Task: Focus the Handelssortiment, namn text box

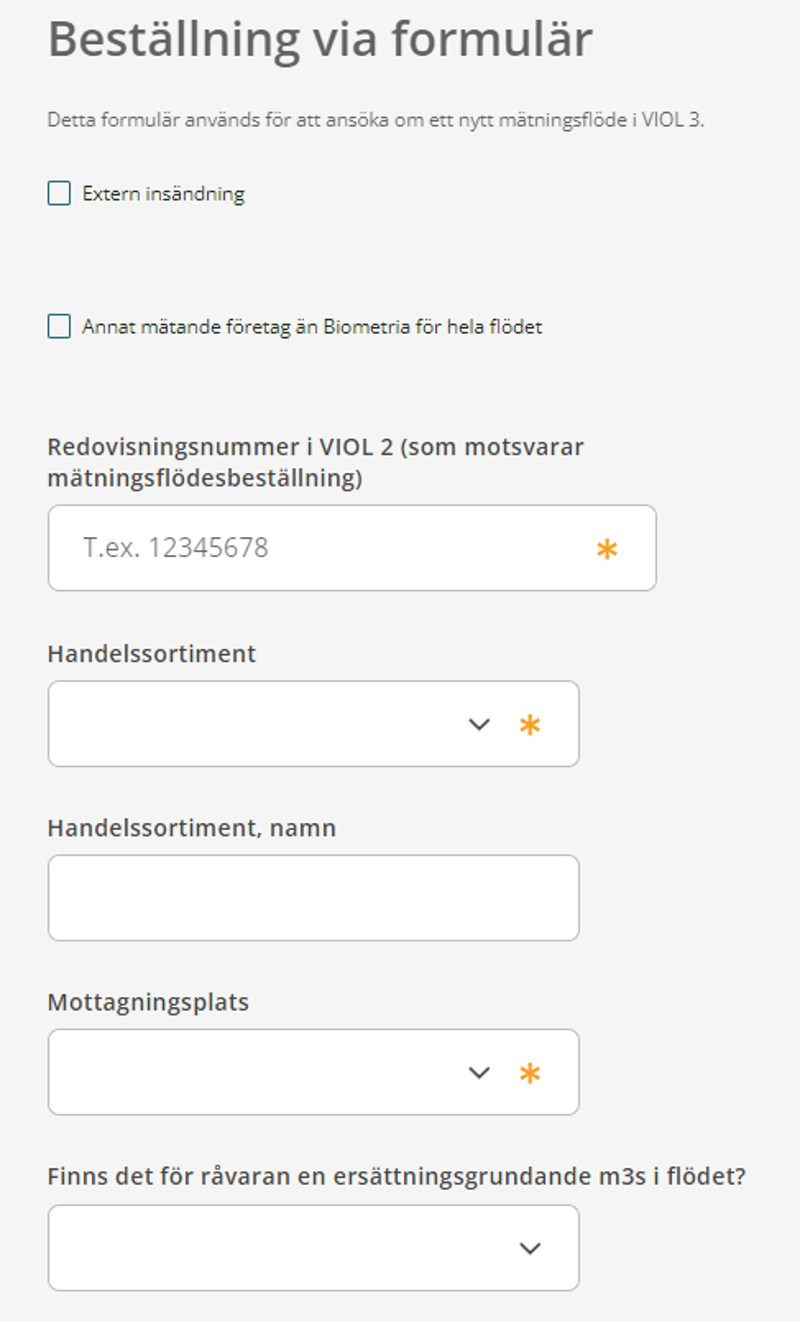Action: click(x=313, y=898)
